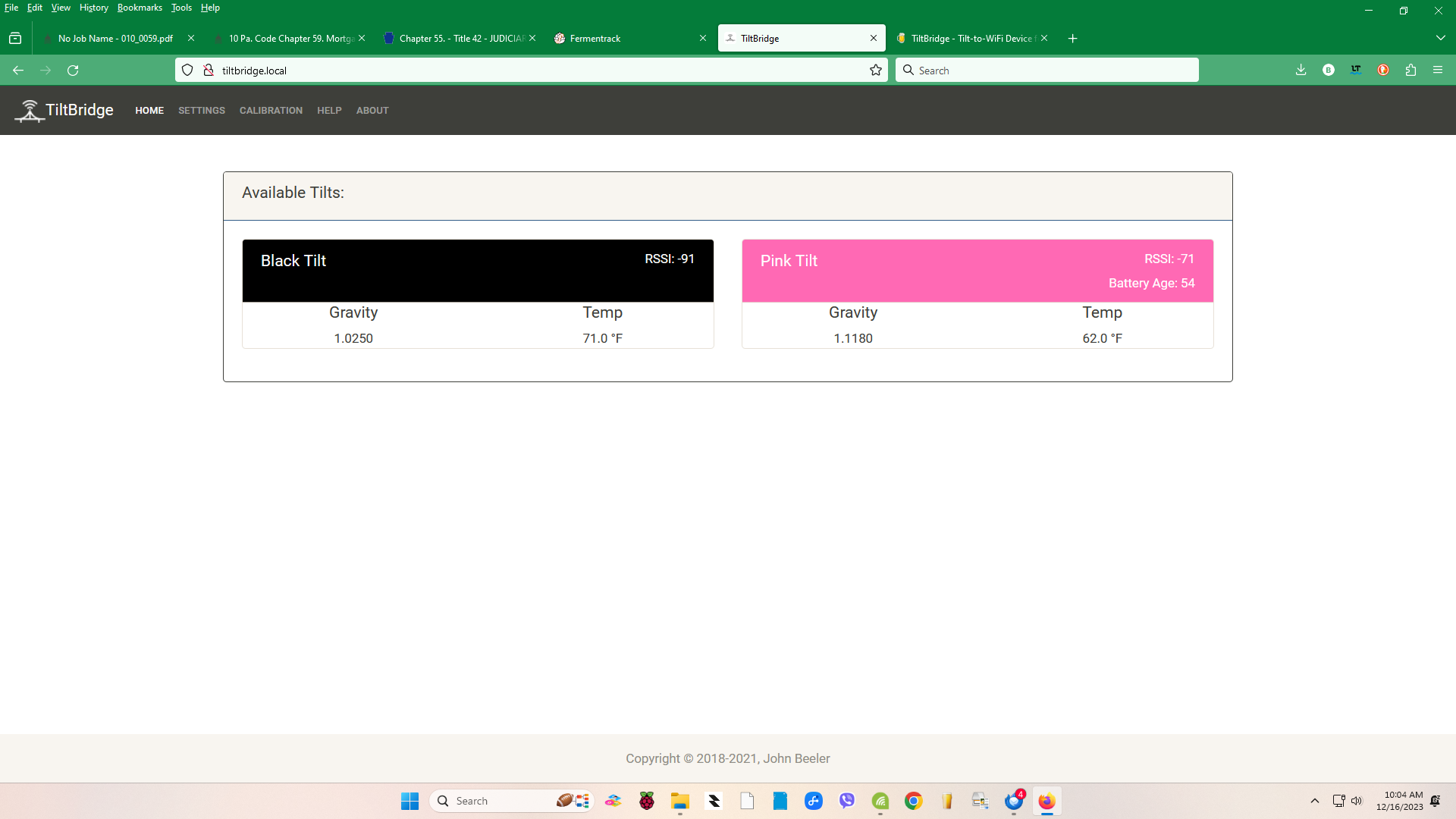This screenshot has height=819, width=1456.
Task: Click the Firefox taskbar icon
Action: tap(1047, 801)
